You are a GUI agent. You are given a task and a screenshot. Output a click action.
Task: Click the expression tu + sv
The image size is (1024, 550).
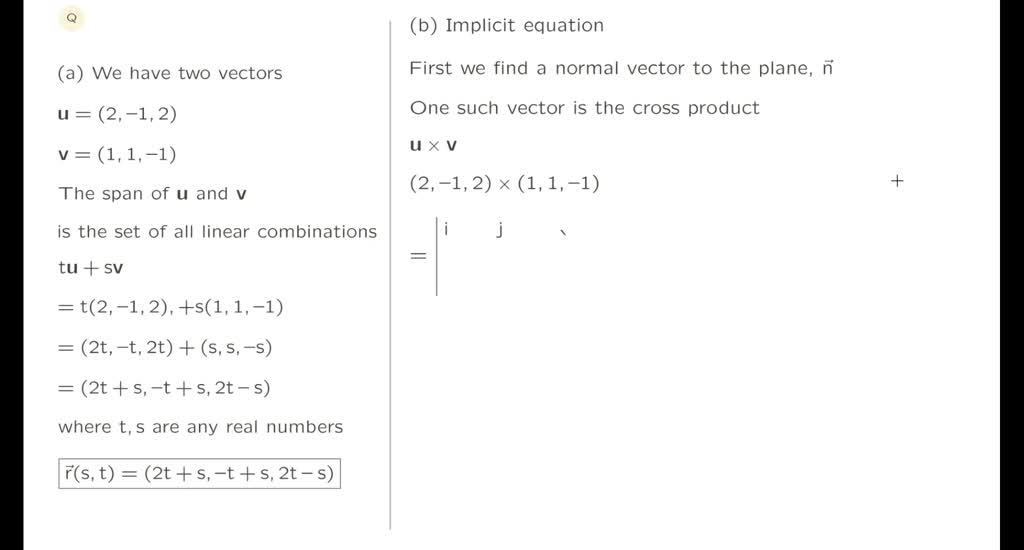[91, 268]
